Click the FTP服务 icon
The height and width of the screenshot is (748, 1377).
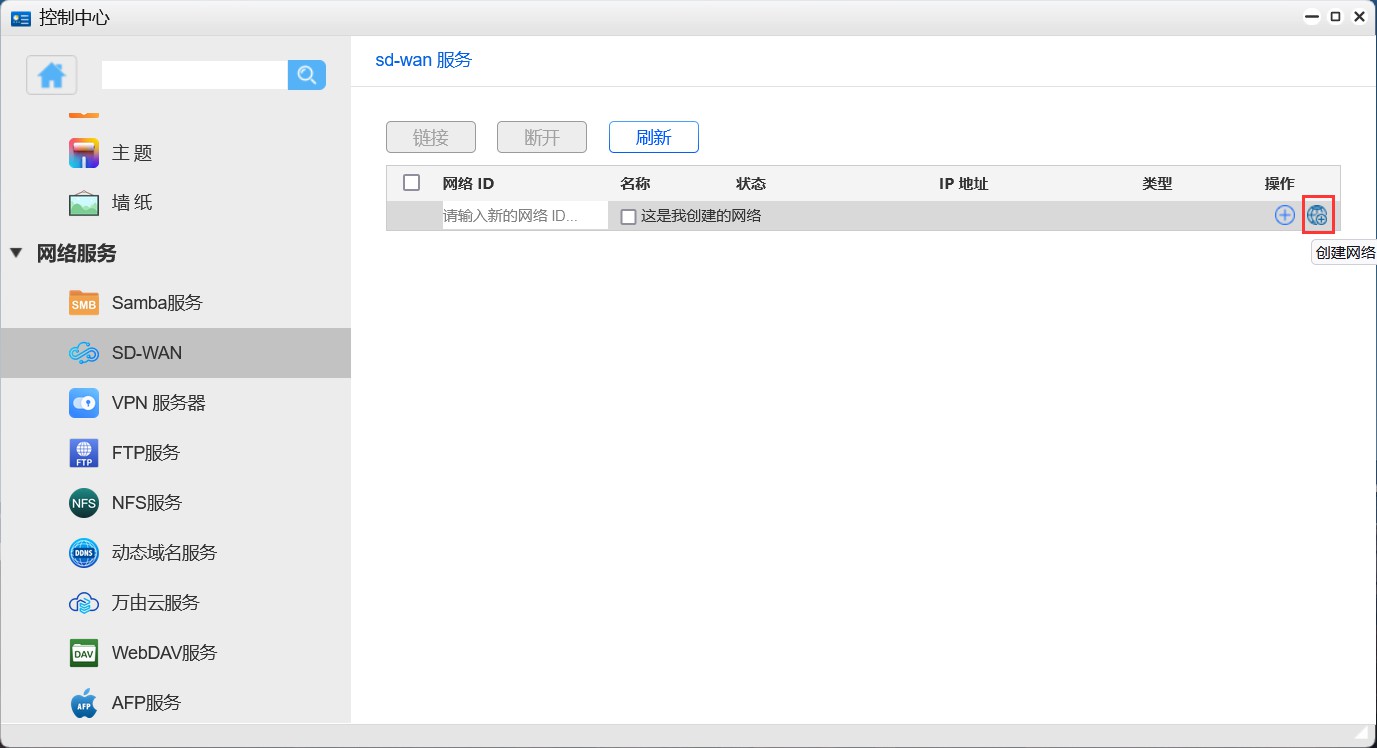[83, 452]
